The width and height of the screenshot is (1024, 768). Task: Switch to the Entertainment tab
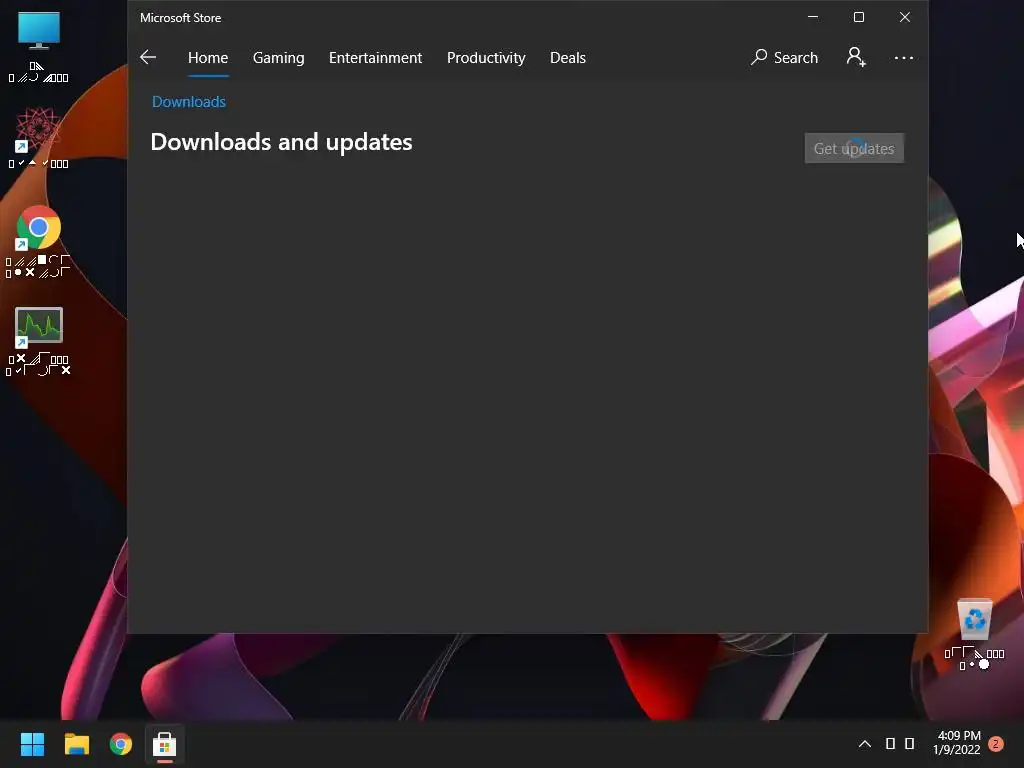tap(376, 57)
